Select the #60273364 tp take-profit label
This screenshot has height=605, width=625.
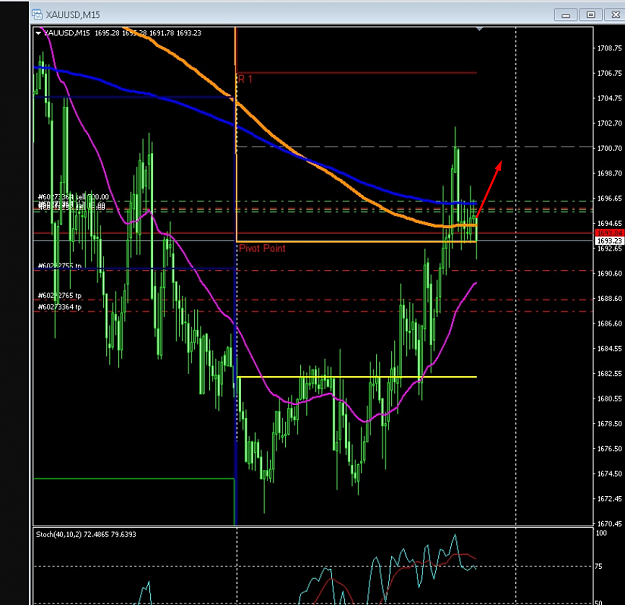60,306
